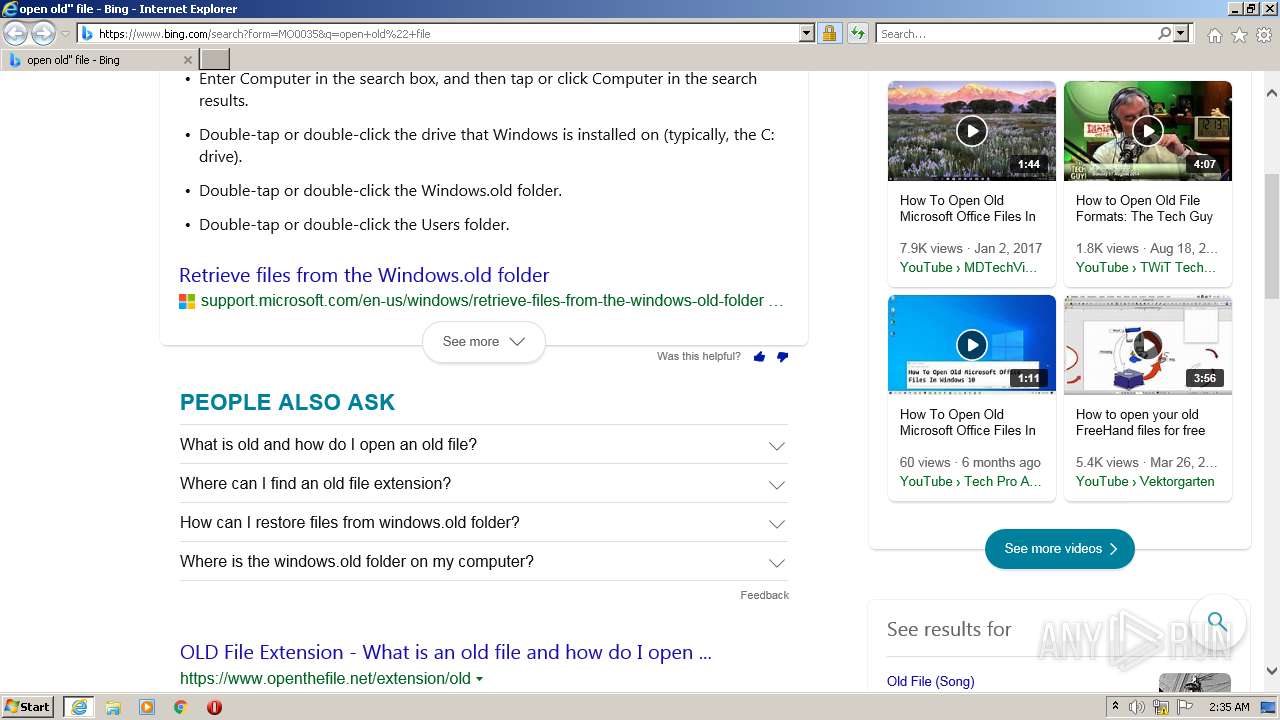Viewport: 1280px width, 720px height.
Task: Open a new blank tab
Action: [x=215, y=60]
